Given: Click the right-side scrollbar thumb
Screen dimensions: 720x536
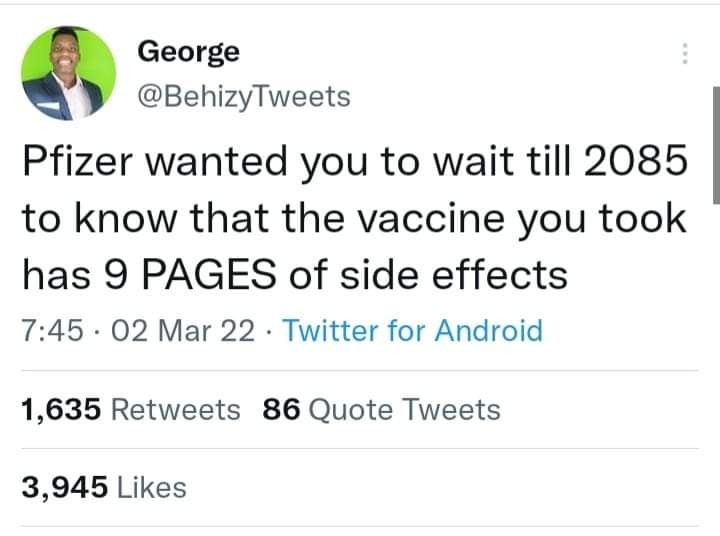Looking at the screenshot, I should pyautogui.click(x=715, y=145).
